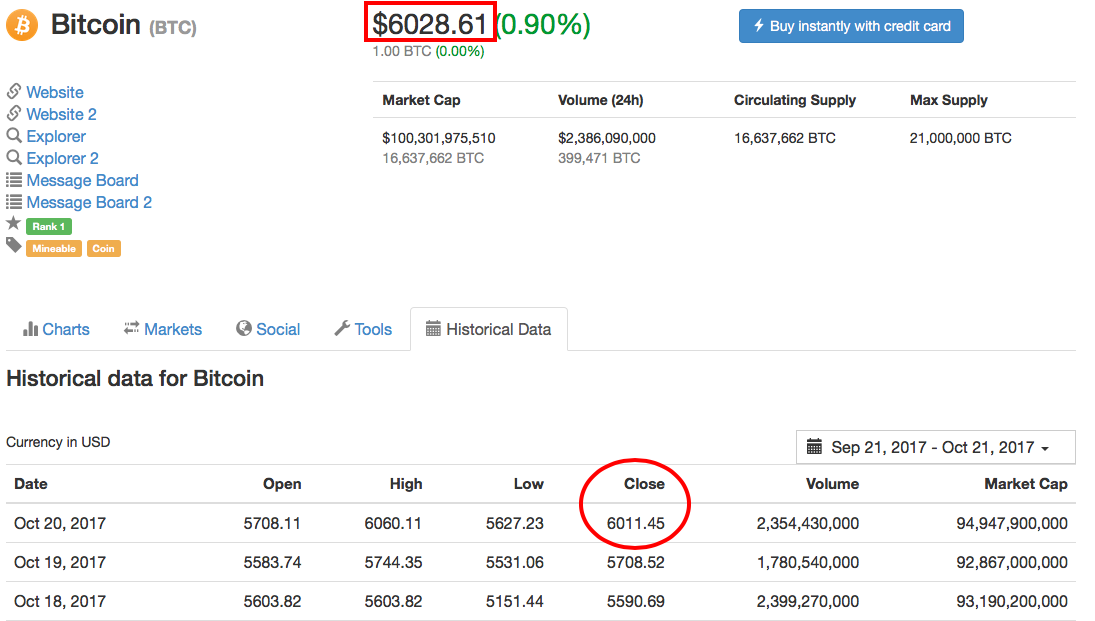Screen dimensions: 1095x621
Task: Click the Oct 19 close value 5708.52
Action: pos(635,562)
